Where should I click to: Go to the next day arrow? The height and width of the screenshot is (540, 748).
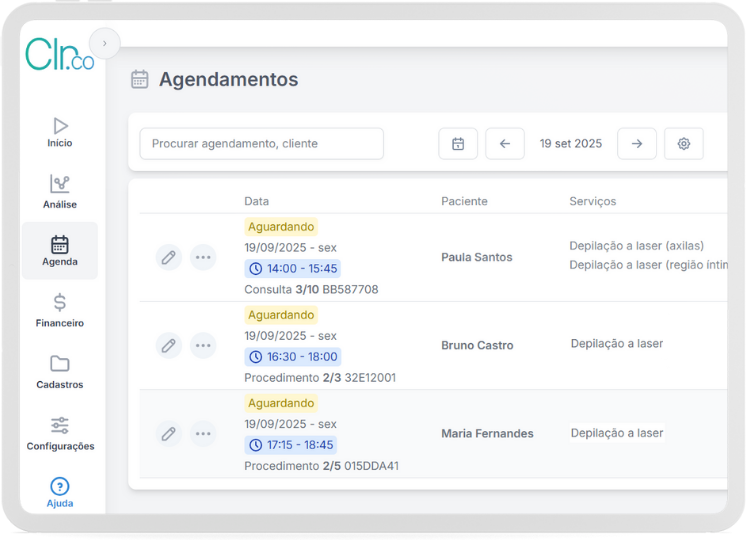click(637, 144)
